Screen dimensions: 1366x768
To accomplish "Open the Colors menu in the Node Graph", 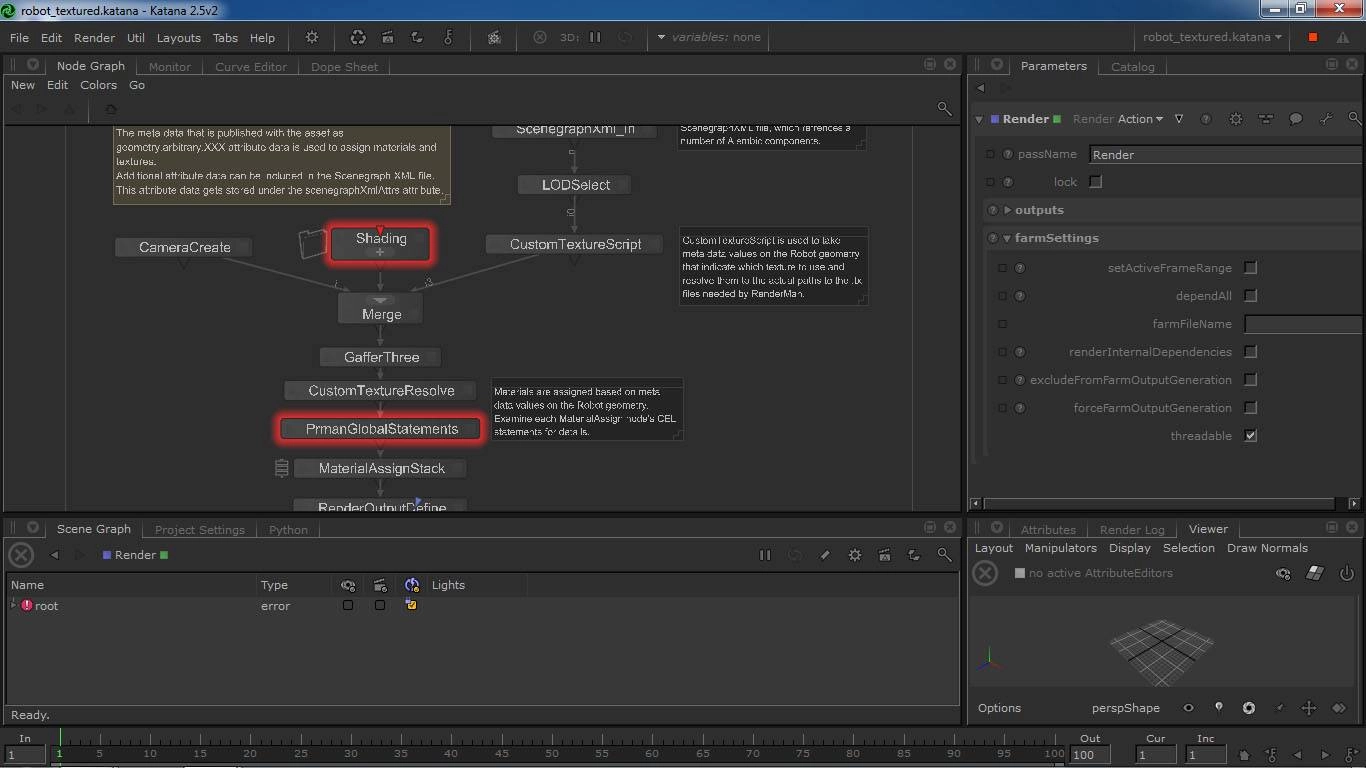I will click(99, 85).
